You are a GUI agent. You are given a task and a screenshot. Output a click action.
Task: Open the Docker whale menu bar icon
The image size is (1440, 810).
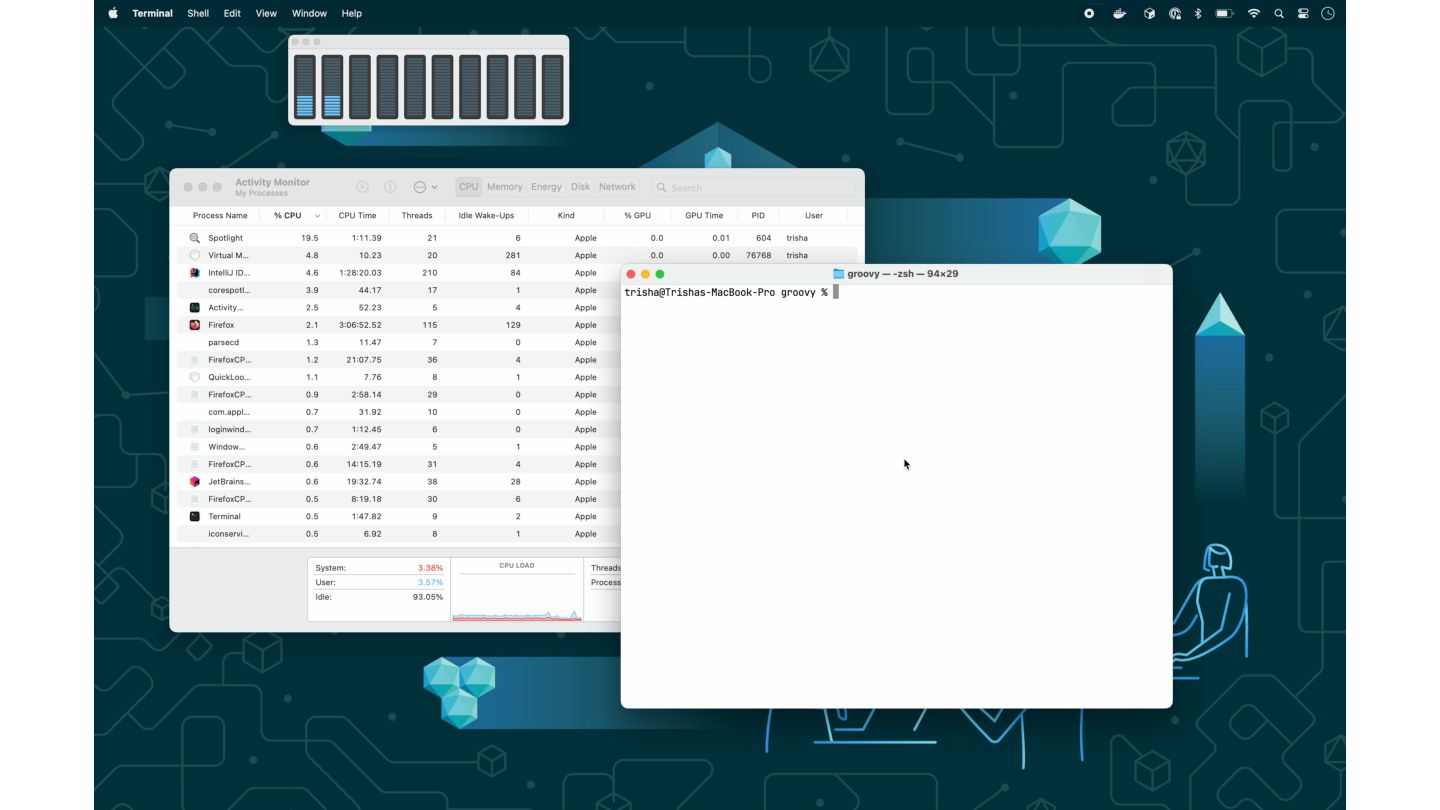tap(1119, 13)
